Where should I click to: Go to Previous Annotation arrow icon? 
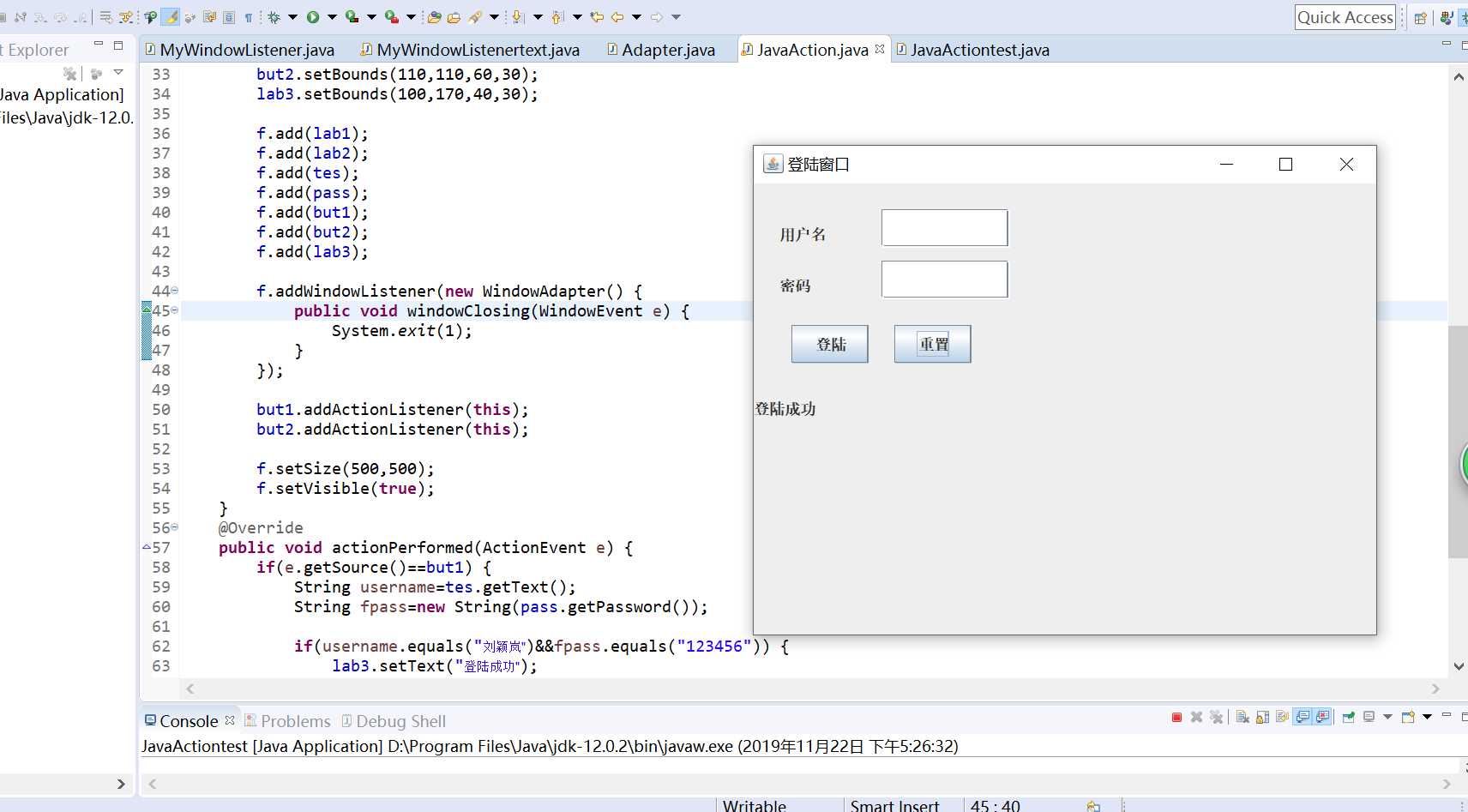[x=557, y=17]
